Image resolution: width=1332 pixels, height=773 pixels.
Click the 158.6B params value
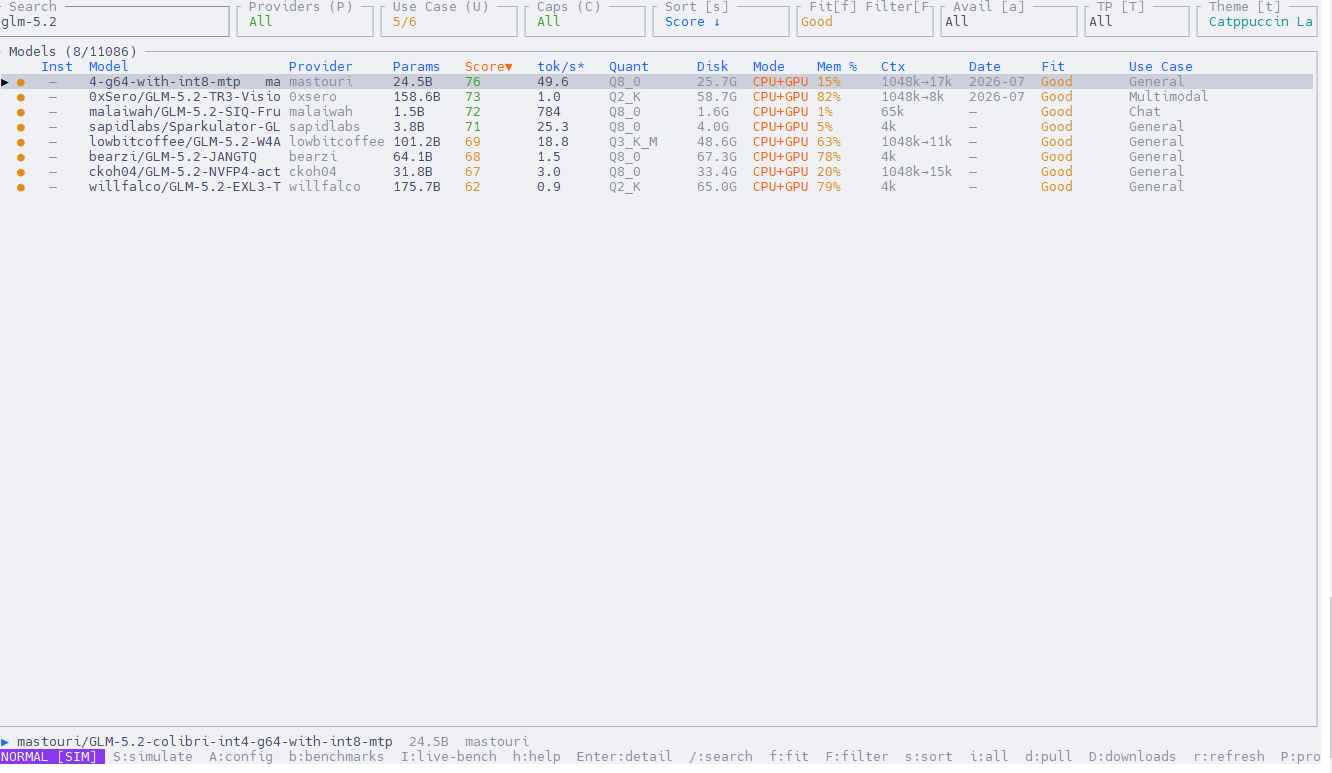point(417,97)
